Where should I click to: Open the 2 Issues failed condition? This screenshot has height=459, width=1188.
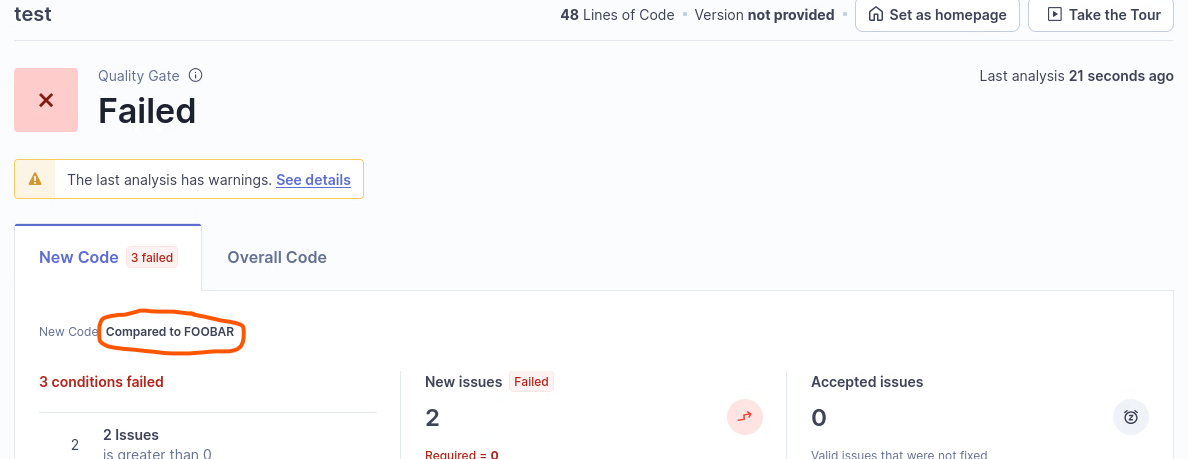[x=131, y=435]
